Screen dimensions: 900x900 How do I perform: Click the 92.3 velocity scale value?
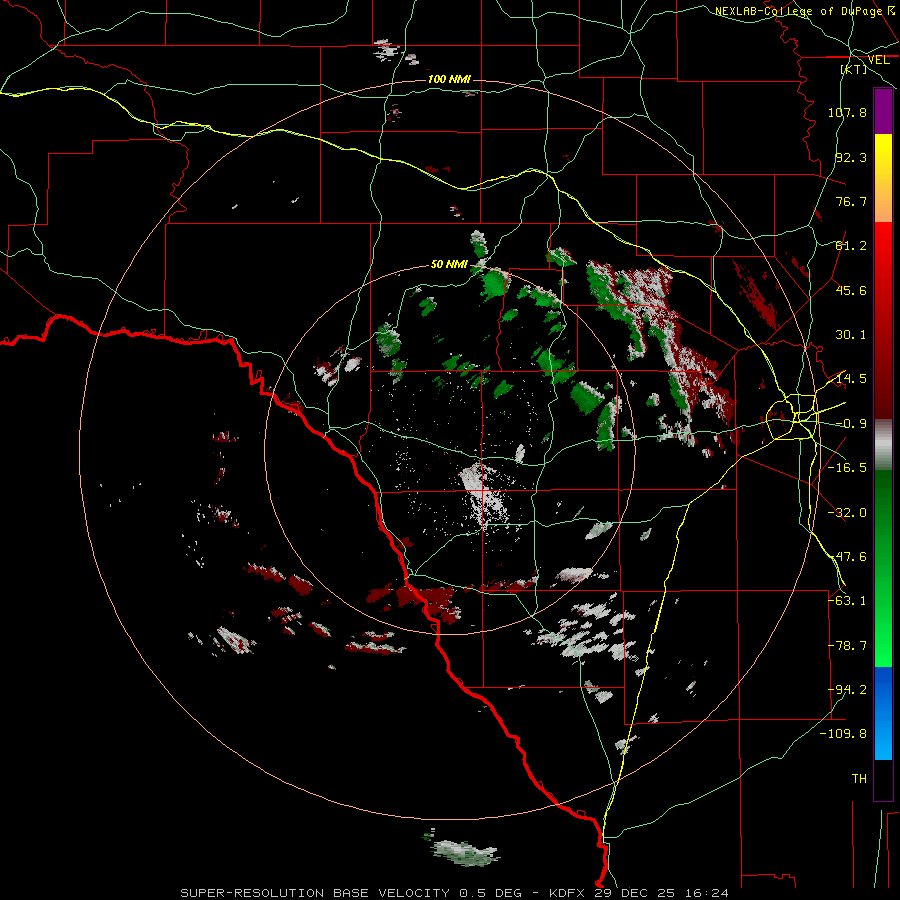[851, 157]
